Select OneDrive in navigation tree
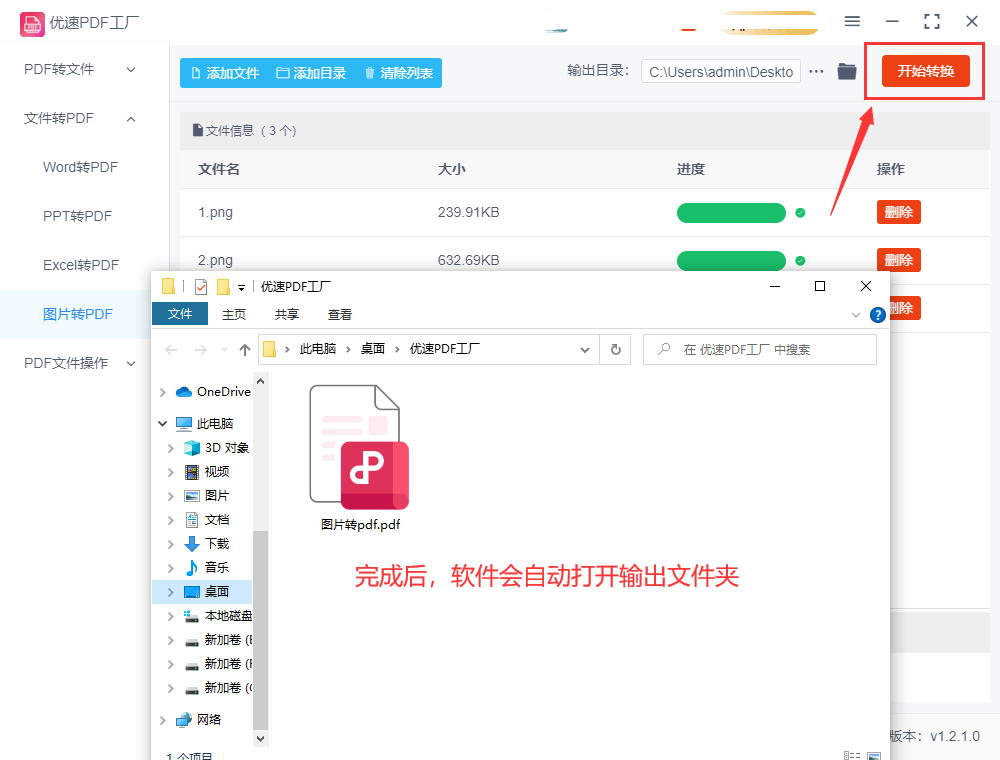 click(x=223, y=391)
